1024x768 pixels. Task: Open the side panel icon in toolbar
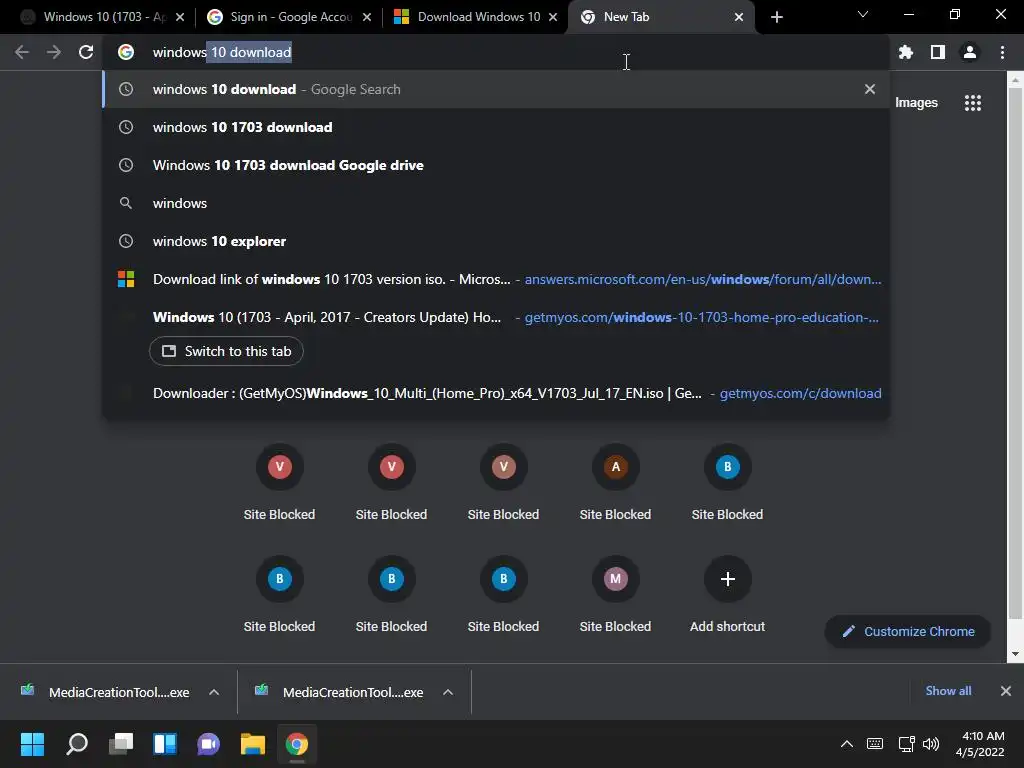click(x=938, y=52)
